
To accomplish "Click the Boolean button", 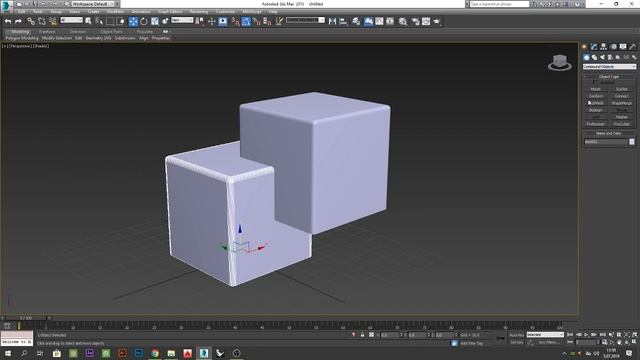I will click(x=596, y=110).
